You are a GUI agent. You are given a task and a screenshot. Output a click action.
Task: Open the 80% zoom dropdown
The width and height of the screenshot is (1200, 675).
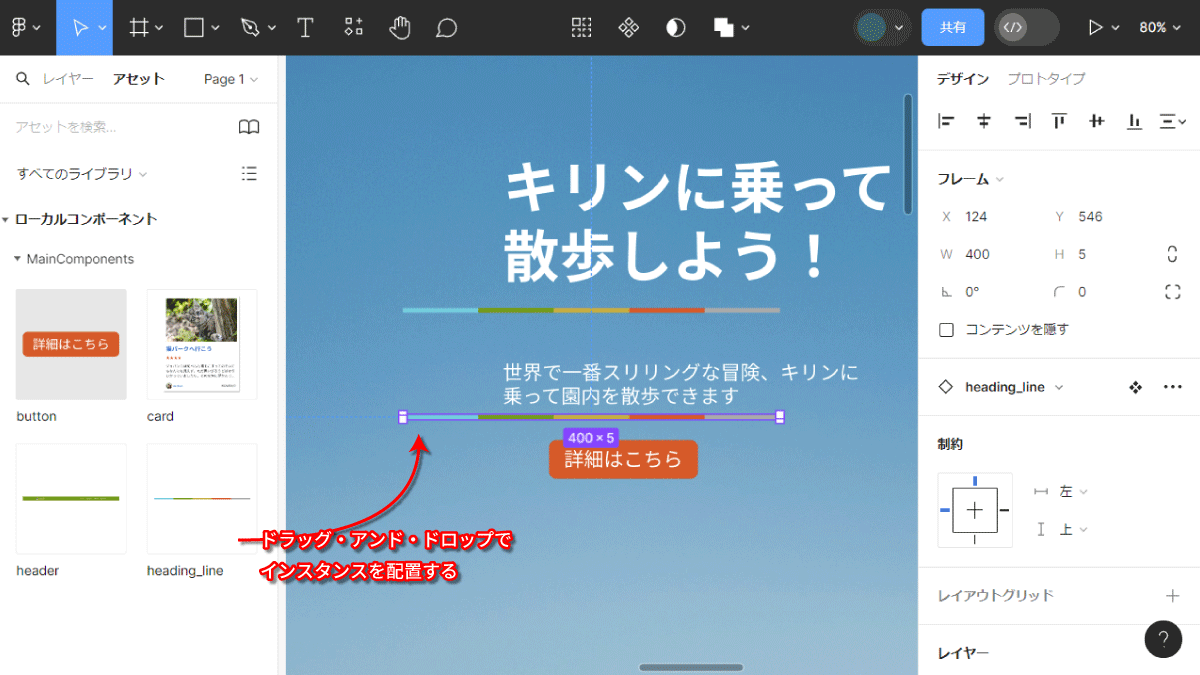1159,28
